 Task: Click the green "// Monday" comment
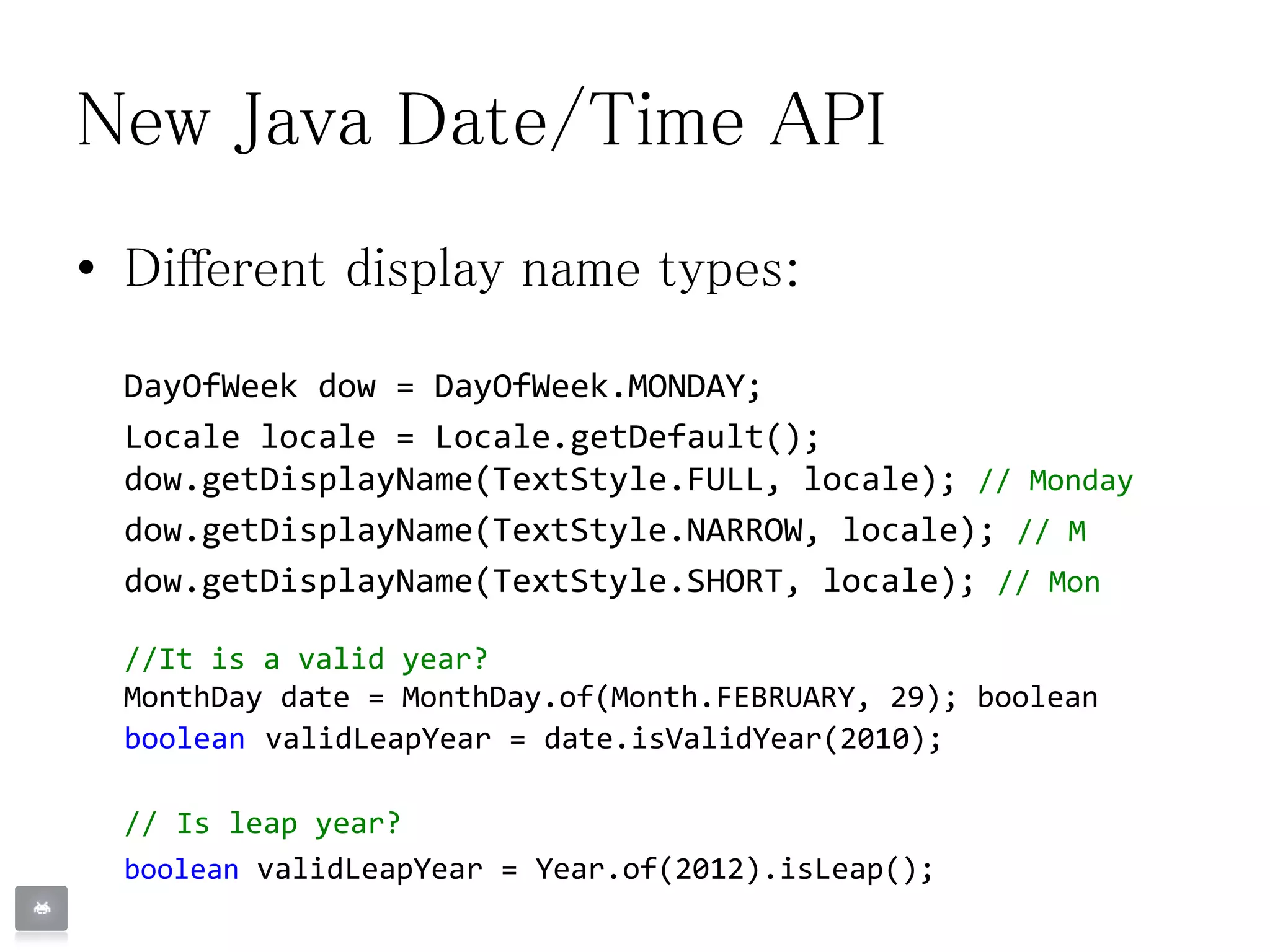tap(1055, 481)
